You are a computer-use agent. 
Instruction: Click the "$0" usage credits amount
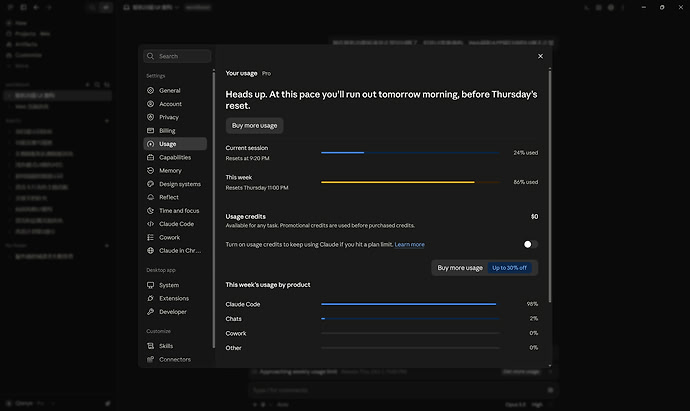click(x=534, y=217)
